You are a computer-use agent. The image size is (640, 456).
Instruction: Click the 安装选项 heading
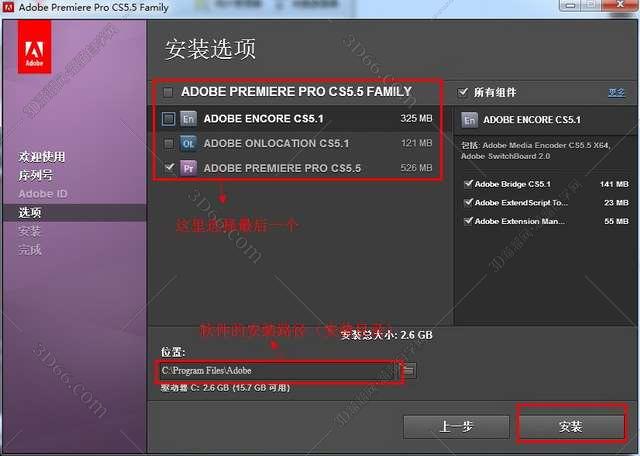tap(210, 49)
